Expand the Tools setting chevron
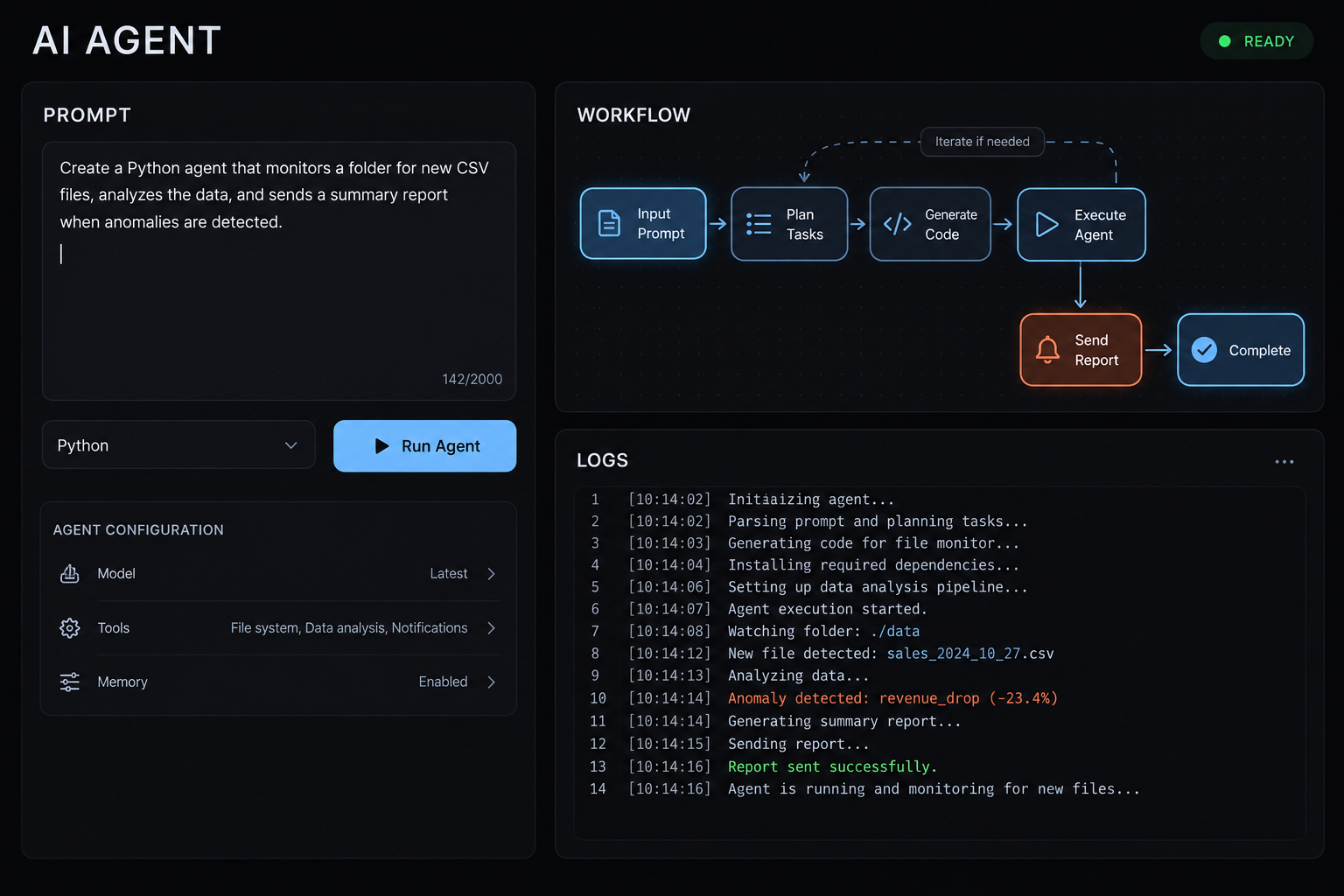The height and width of the screenshot is (896, 1344). tap(492, 628)
